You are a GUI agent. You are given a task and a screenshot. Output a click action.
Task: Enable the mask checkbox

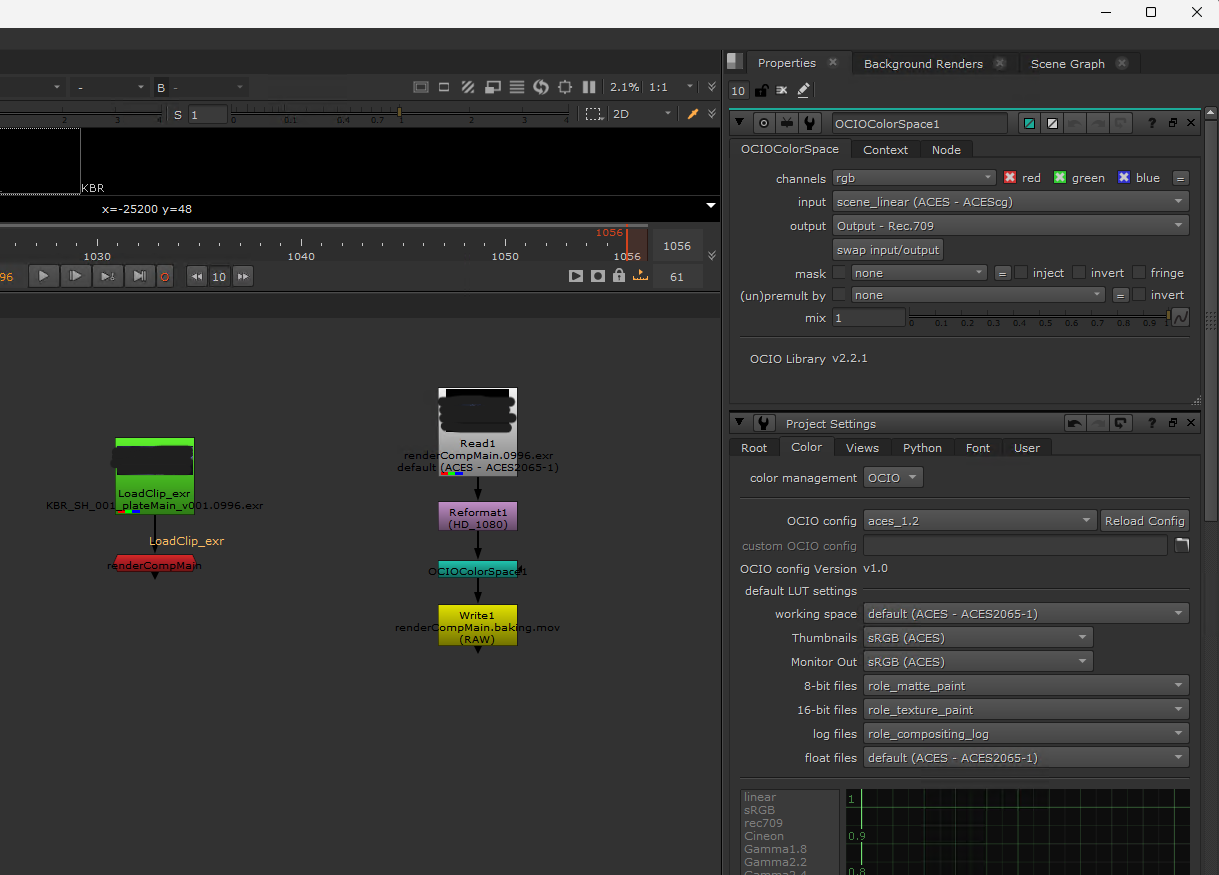[x=840, y=272]
